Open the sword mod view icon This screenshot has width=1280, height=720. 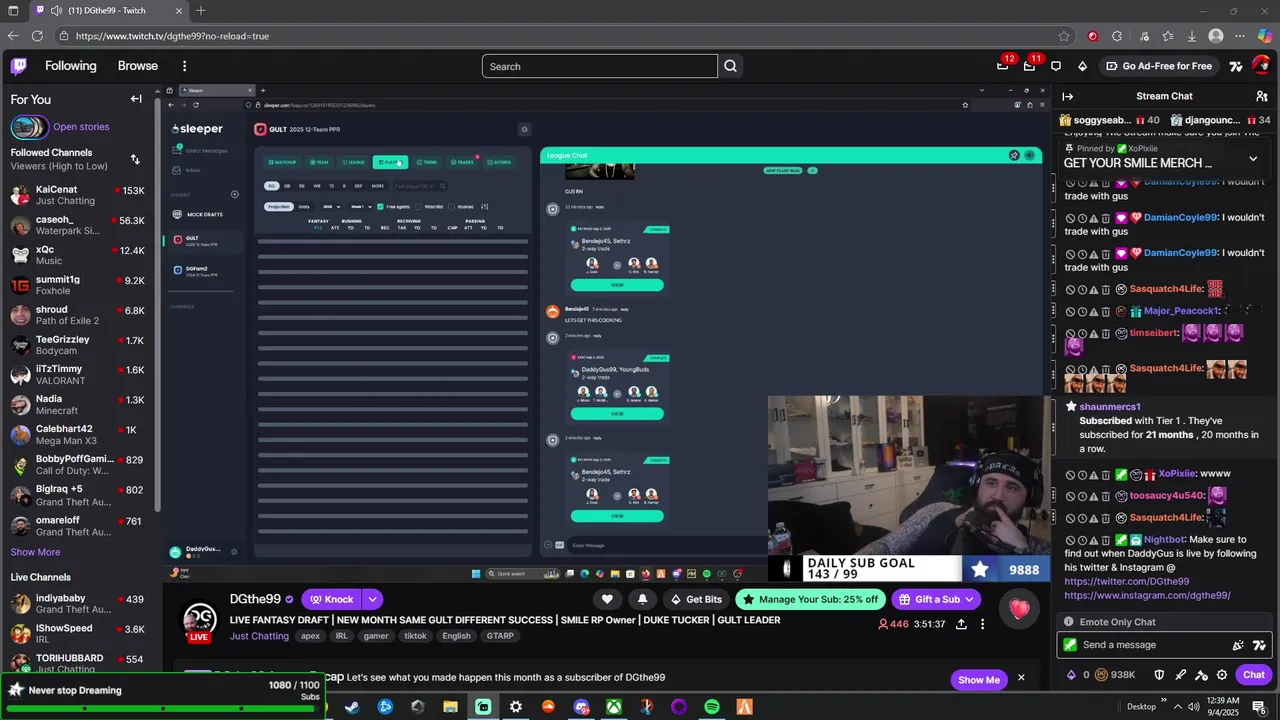point(1181,675)
